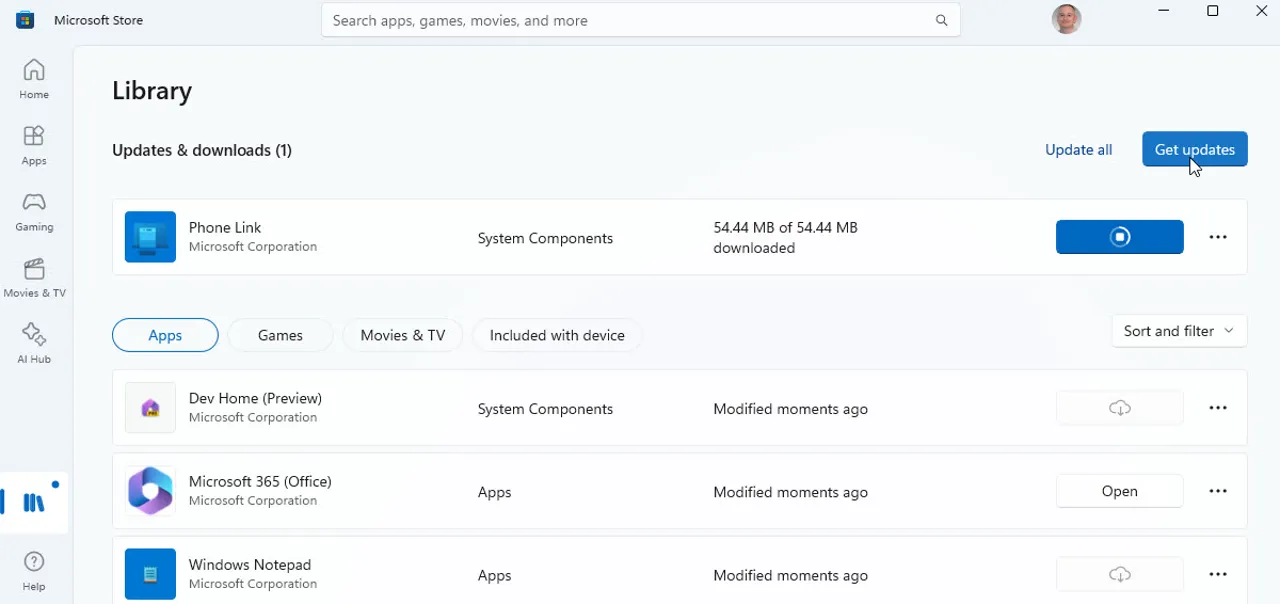Click the Dev Home app icon
The height and width of the screenshot is (604, 1280).
[150, 408]
